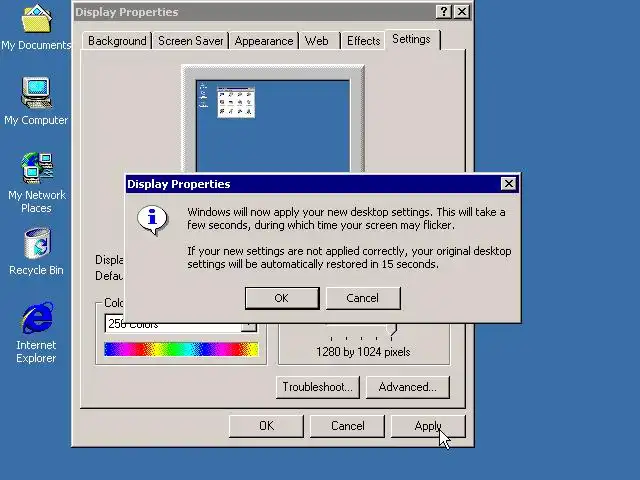Close the confirmation message dialog
Viewport: 640px width, 480px height.
pos(509,184)
